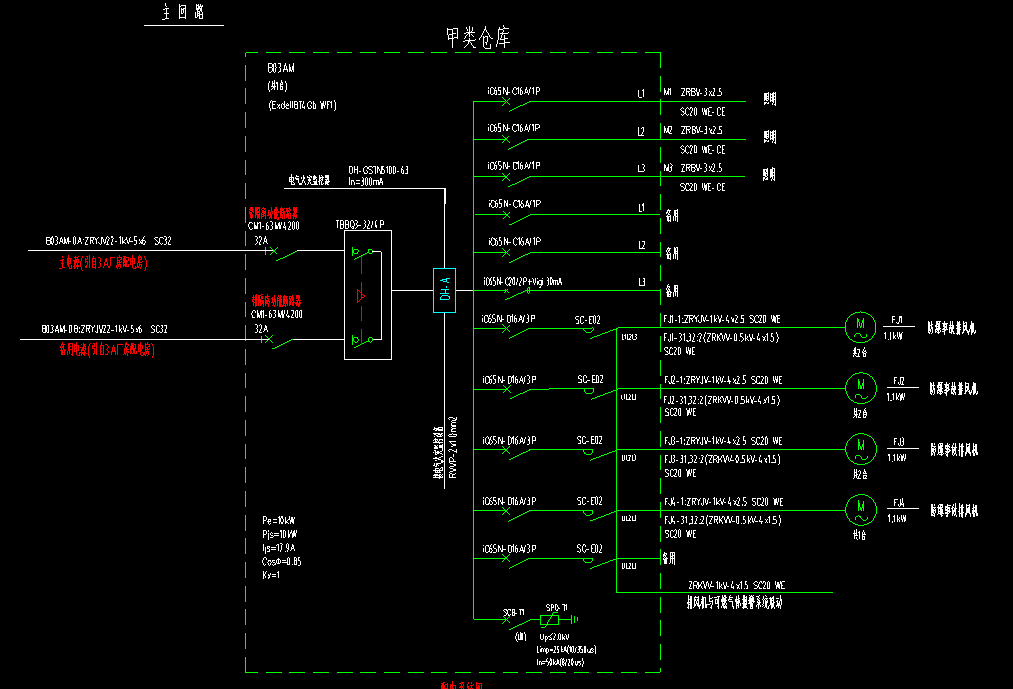The width and height of the screenshot is (1013, 689).
Task: Select the motor symbol on circuit FJ3
Action: point(861,449)
